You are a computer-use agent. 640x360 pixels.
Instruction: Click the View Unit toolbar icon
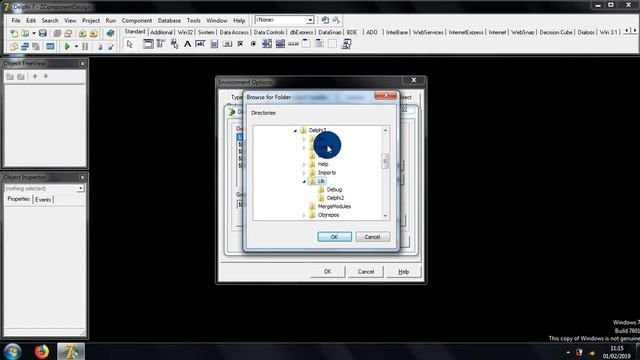[14, 47]
